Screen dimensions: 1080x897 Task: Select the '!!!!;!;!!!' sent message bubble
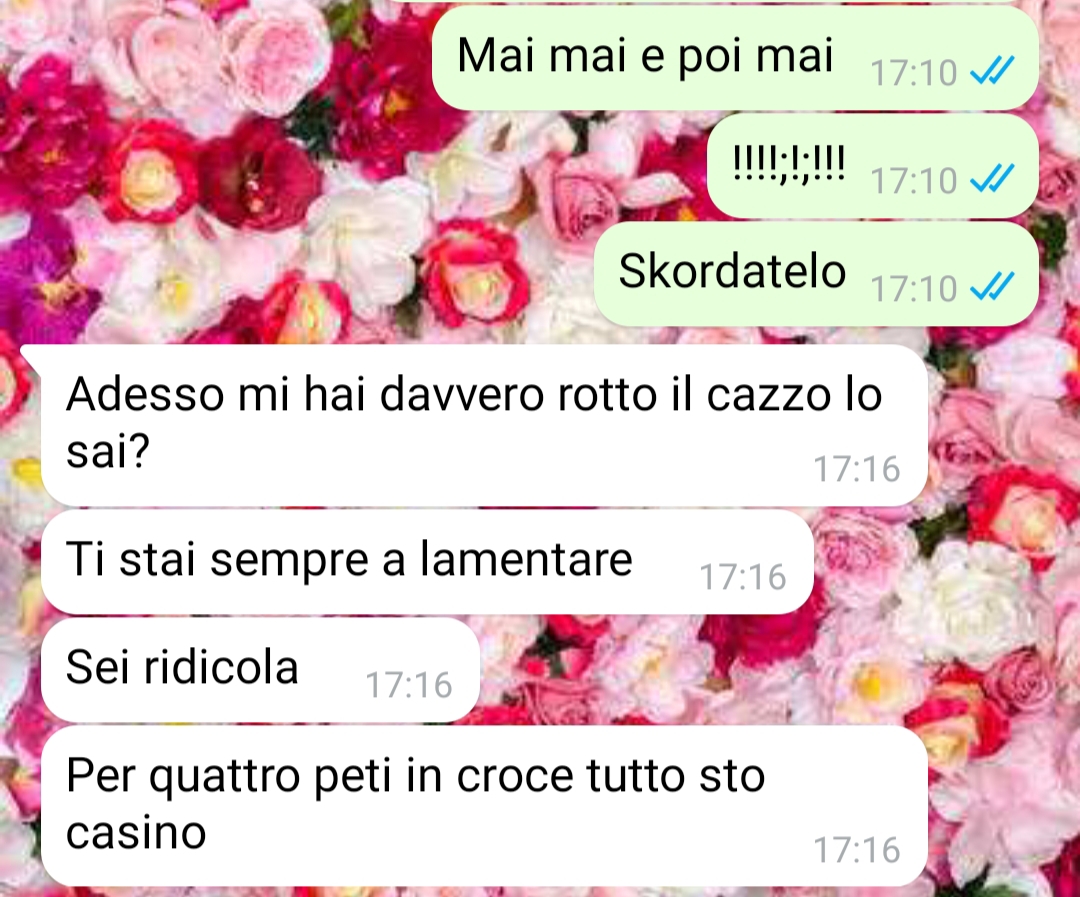[x=873, y=166]
